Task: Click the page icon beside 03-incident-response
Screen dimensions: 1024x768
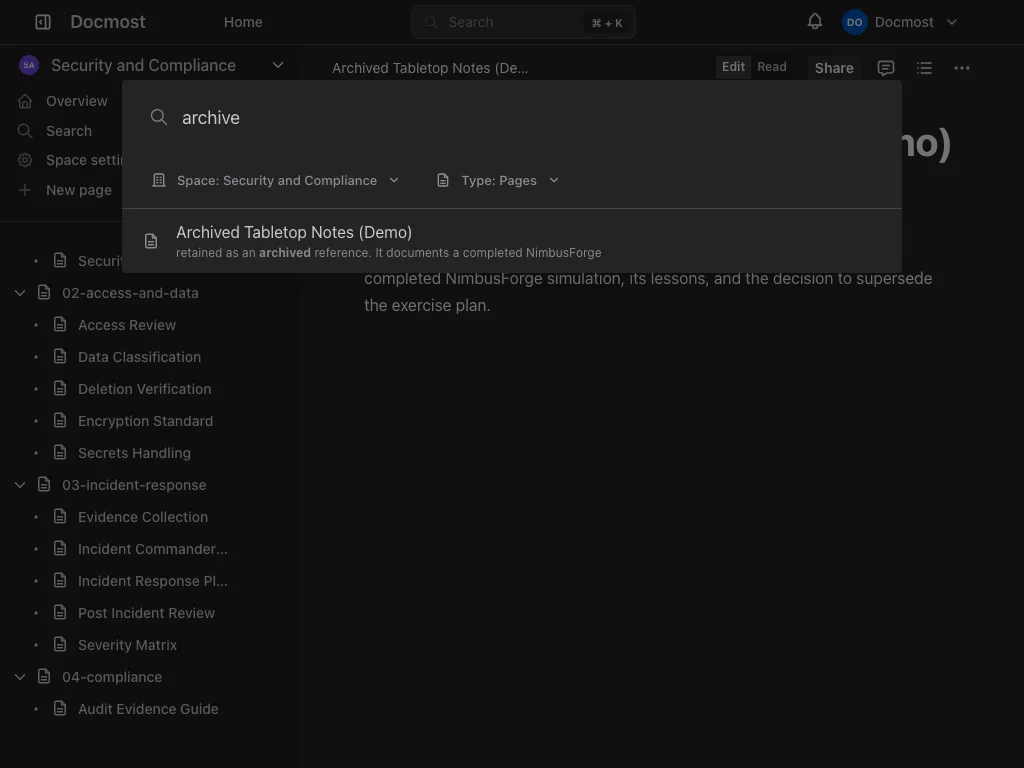Action: tap(44, 485)
